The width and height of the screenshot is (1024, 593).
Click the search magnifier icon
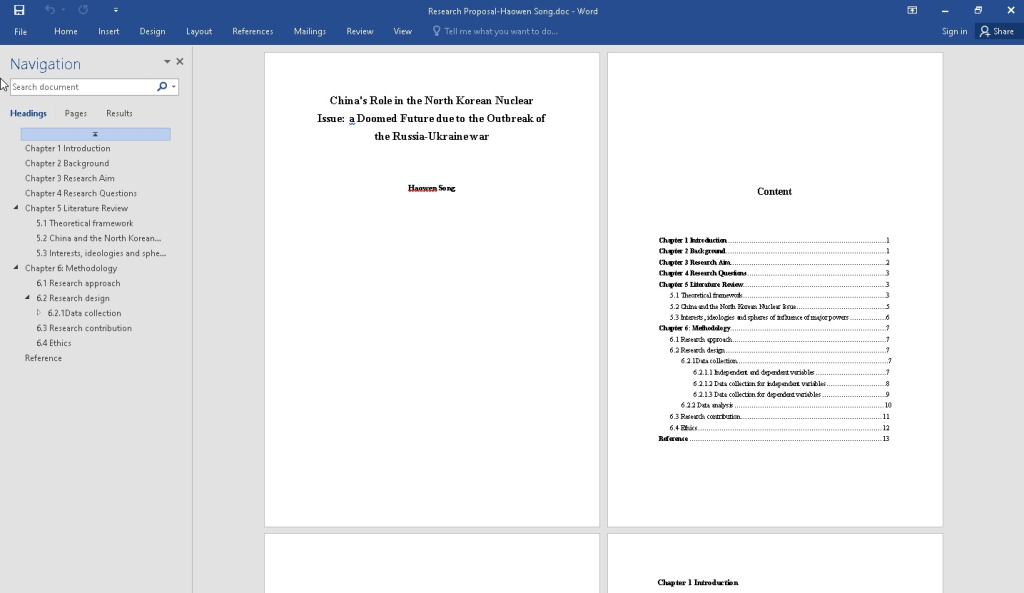click(161, 87)
